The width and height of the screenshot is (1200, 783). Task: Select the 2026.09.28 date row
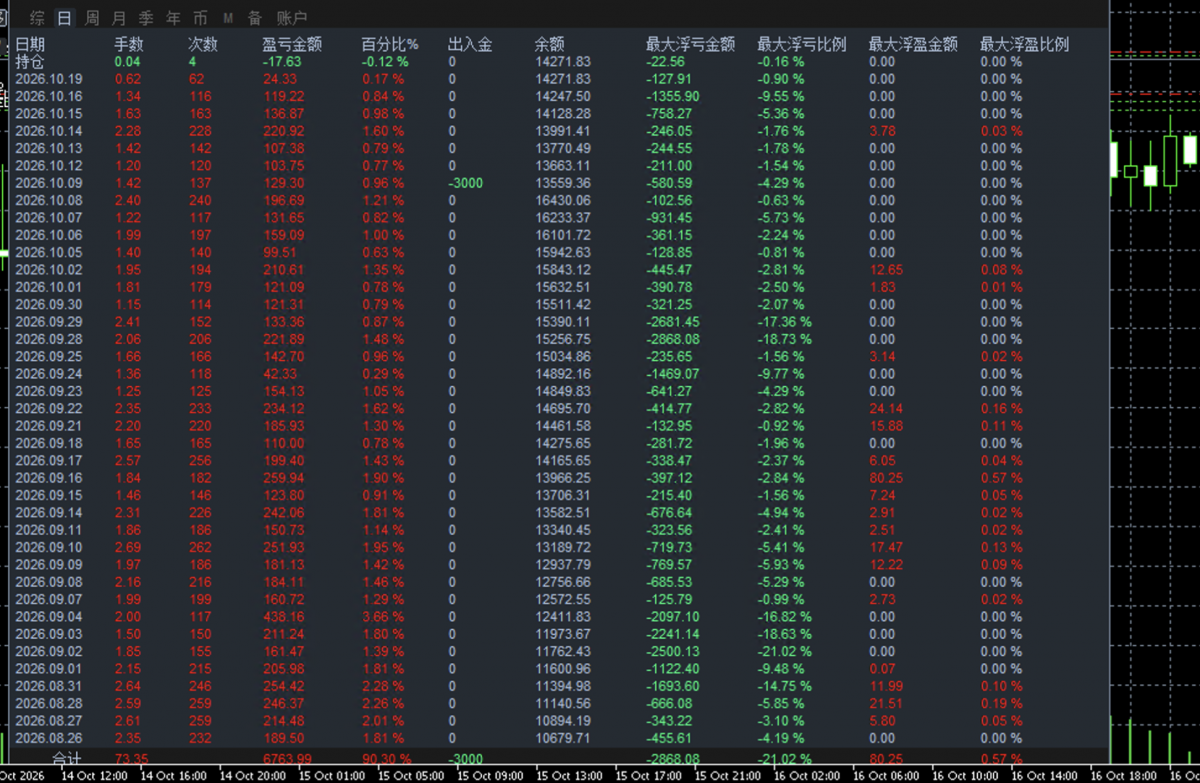point(49,339)
